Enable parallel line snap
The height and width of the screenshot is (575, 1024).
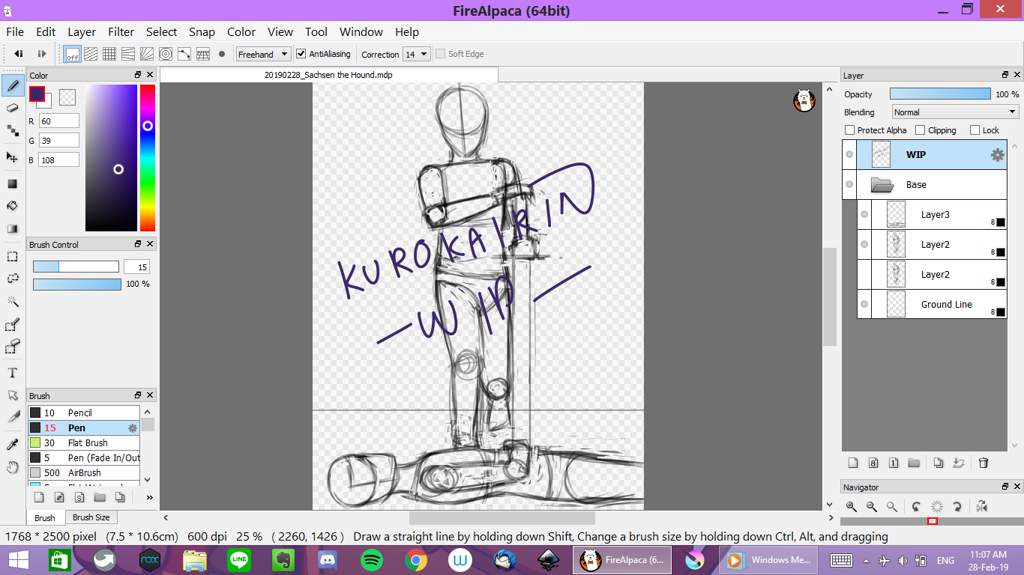pyautogui.click(x=91, y=54)
